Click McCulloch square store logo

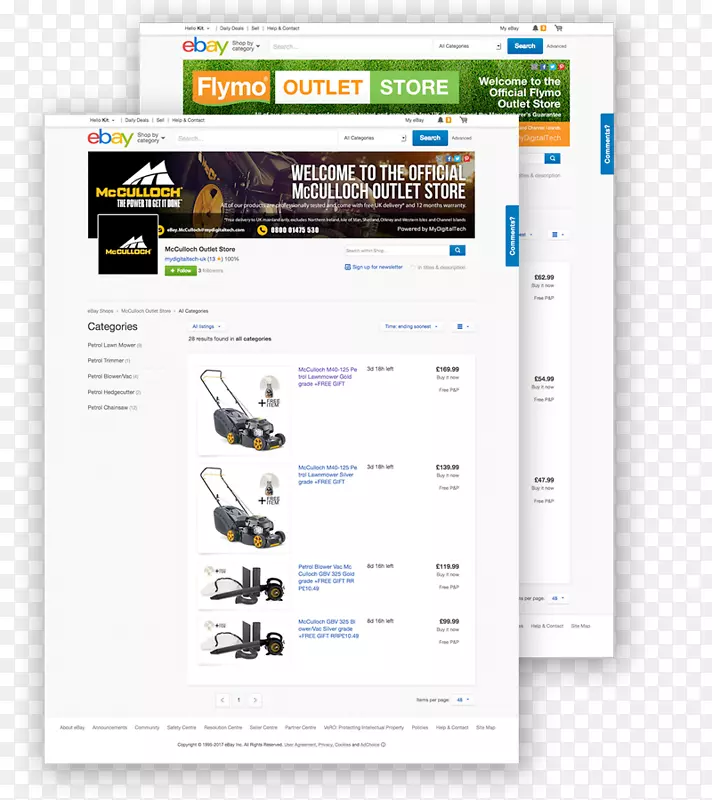[128, 244]
